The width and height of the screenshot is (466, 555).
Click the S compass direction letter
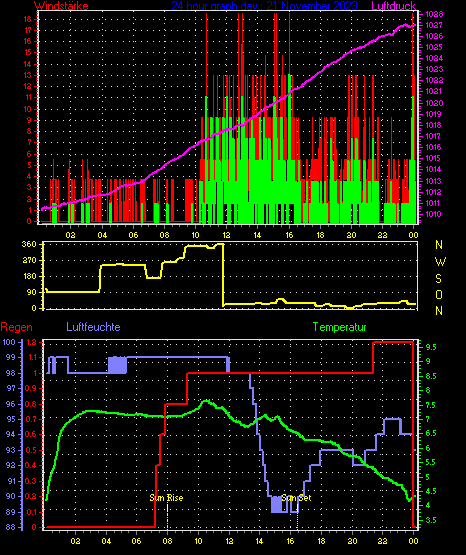pyautogui.click(x=438, y=279)
